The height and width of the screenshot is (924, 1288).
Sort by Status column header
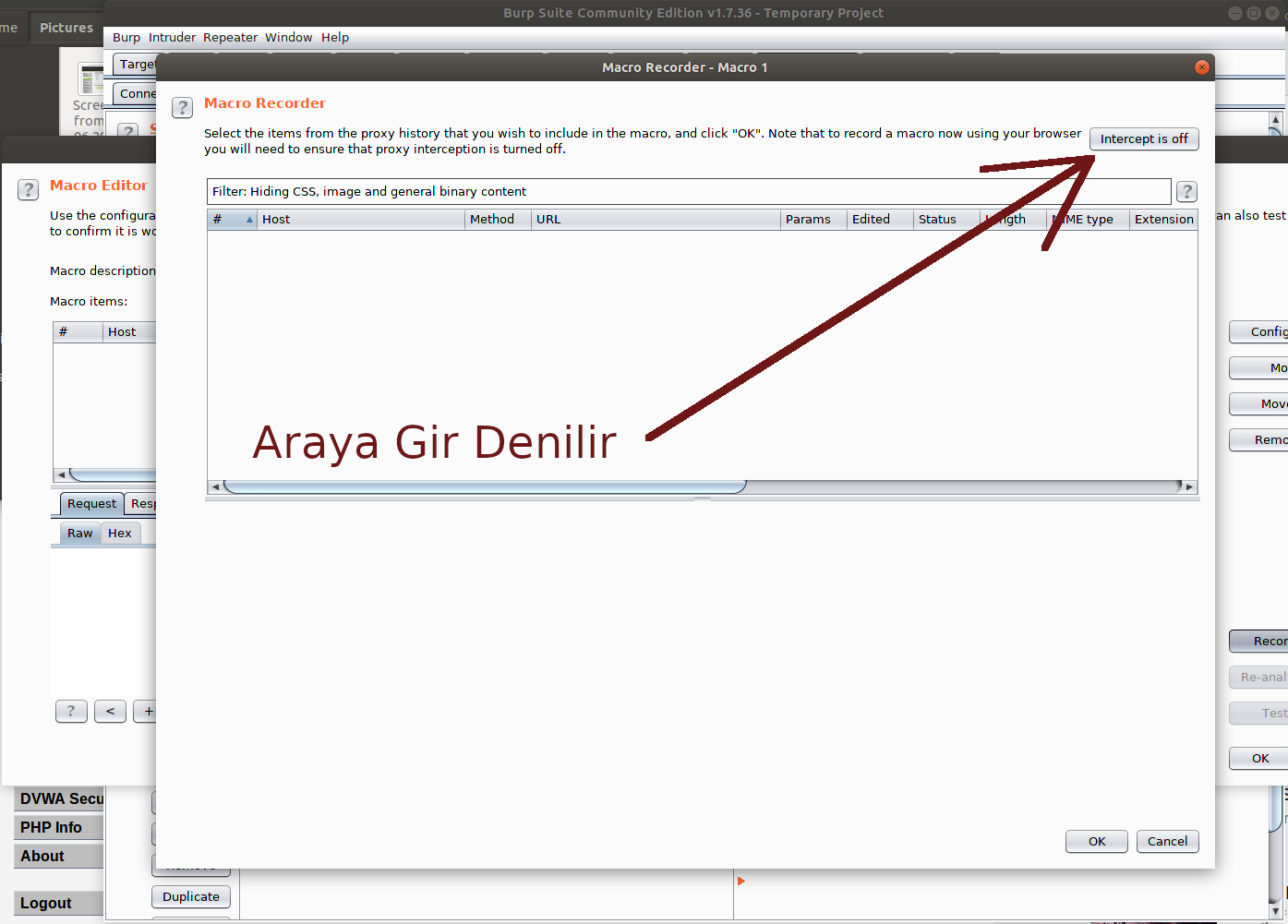946,219
